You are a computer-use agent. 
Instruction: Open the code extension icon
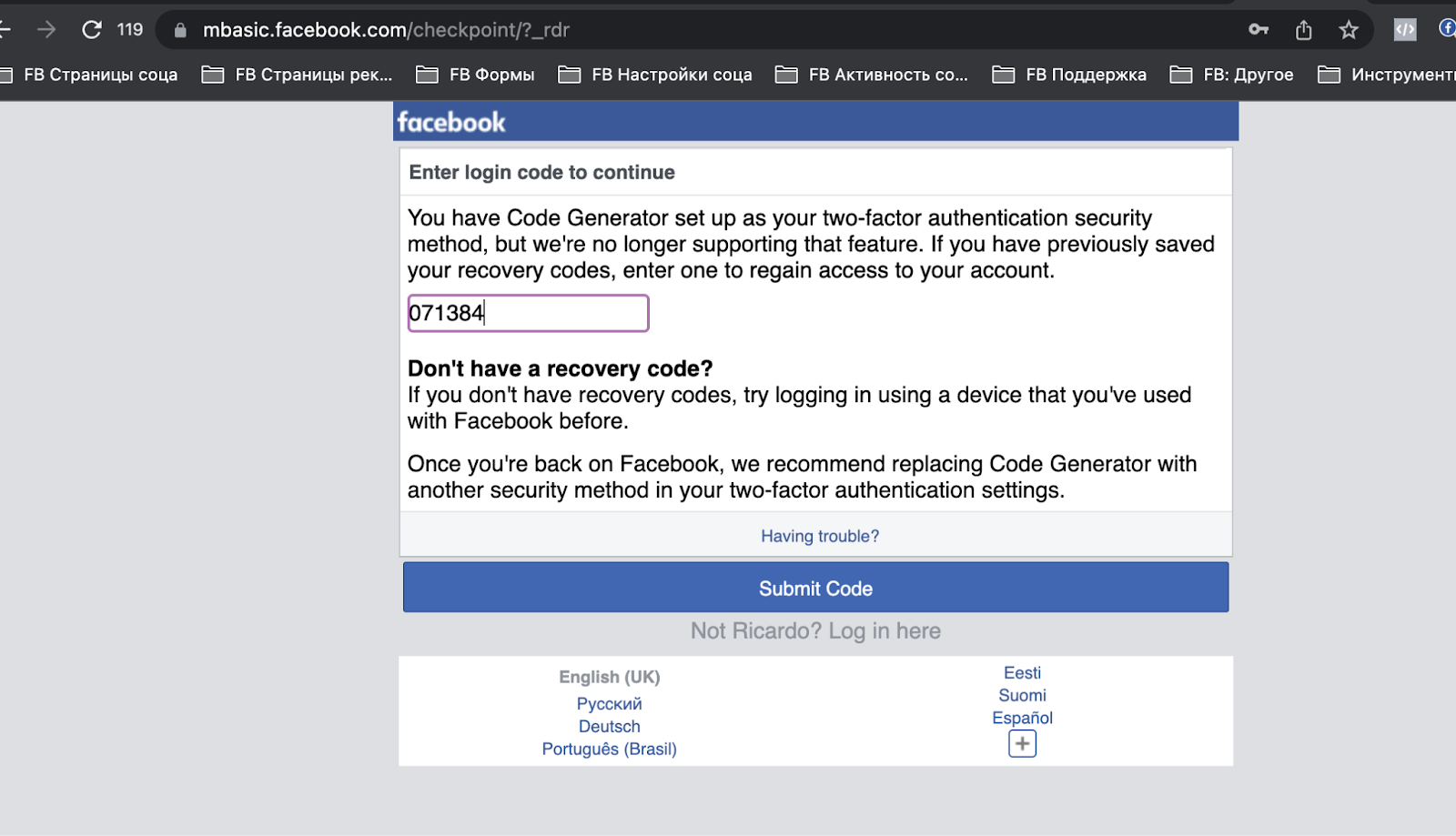[1405, 30]
